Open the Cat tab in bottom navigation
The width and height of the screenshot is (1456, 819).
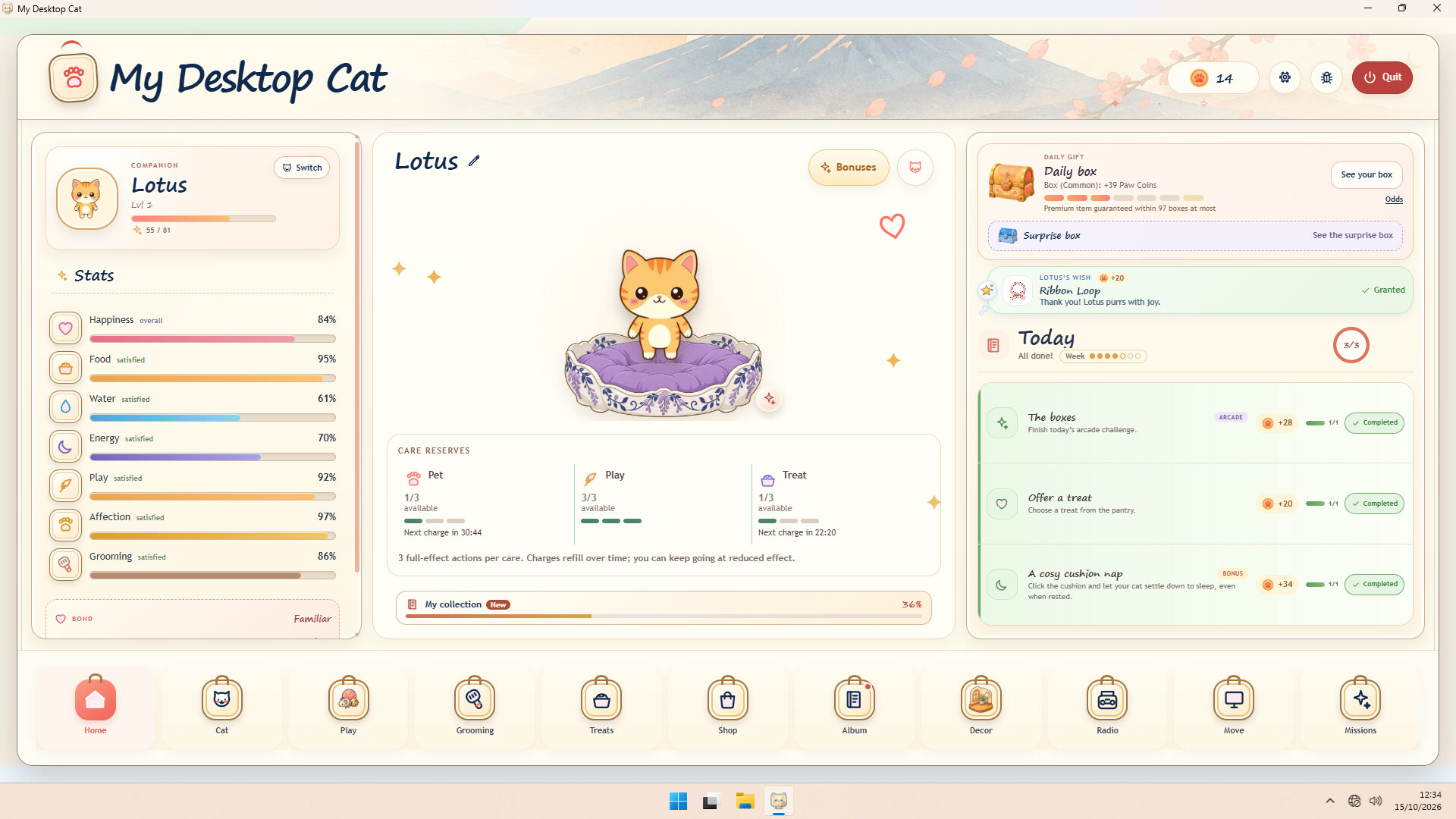pyautogui.click(x=221, y=707)
